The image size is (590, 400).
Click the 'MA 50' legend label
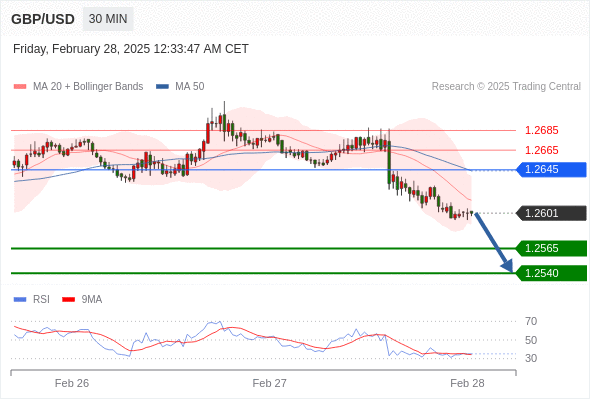(190, 87)
